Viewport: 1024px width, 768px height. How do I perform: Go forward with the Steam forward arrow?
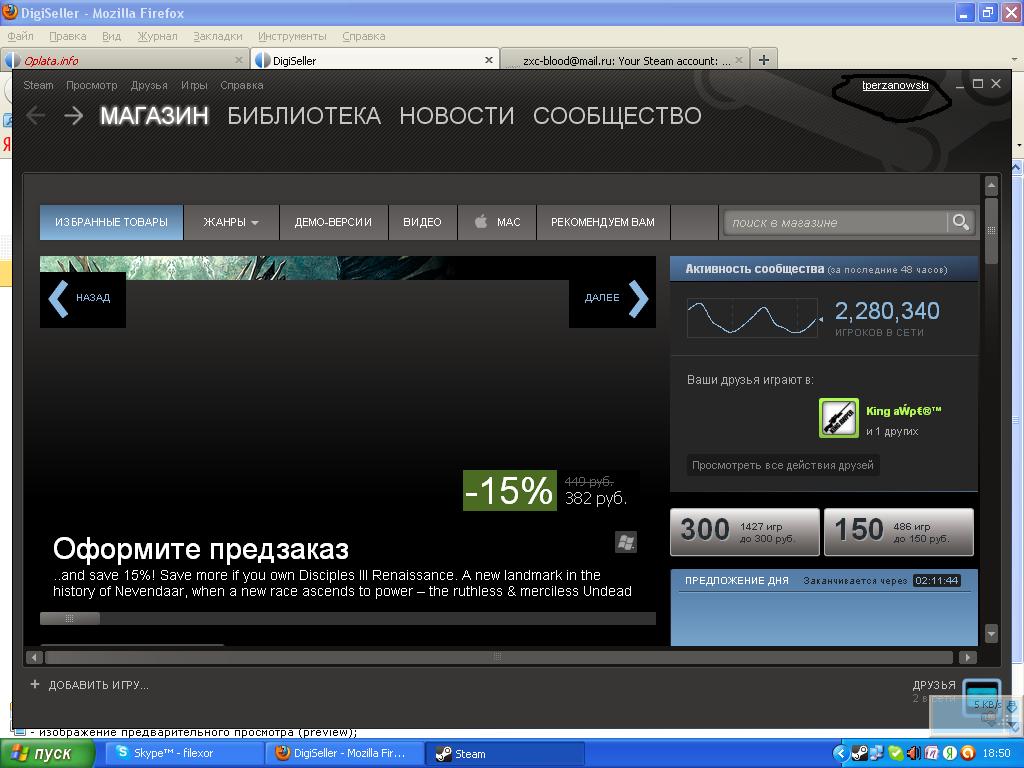pos(74,116)
